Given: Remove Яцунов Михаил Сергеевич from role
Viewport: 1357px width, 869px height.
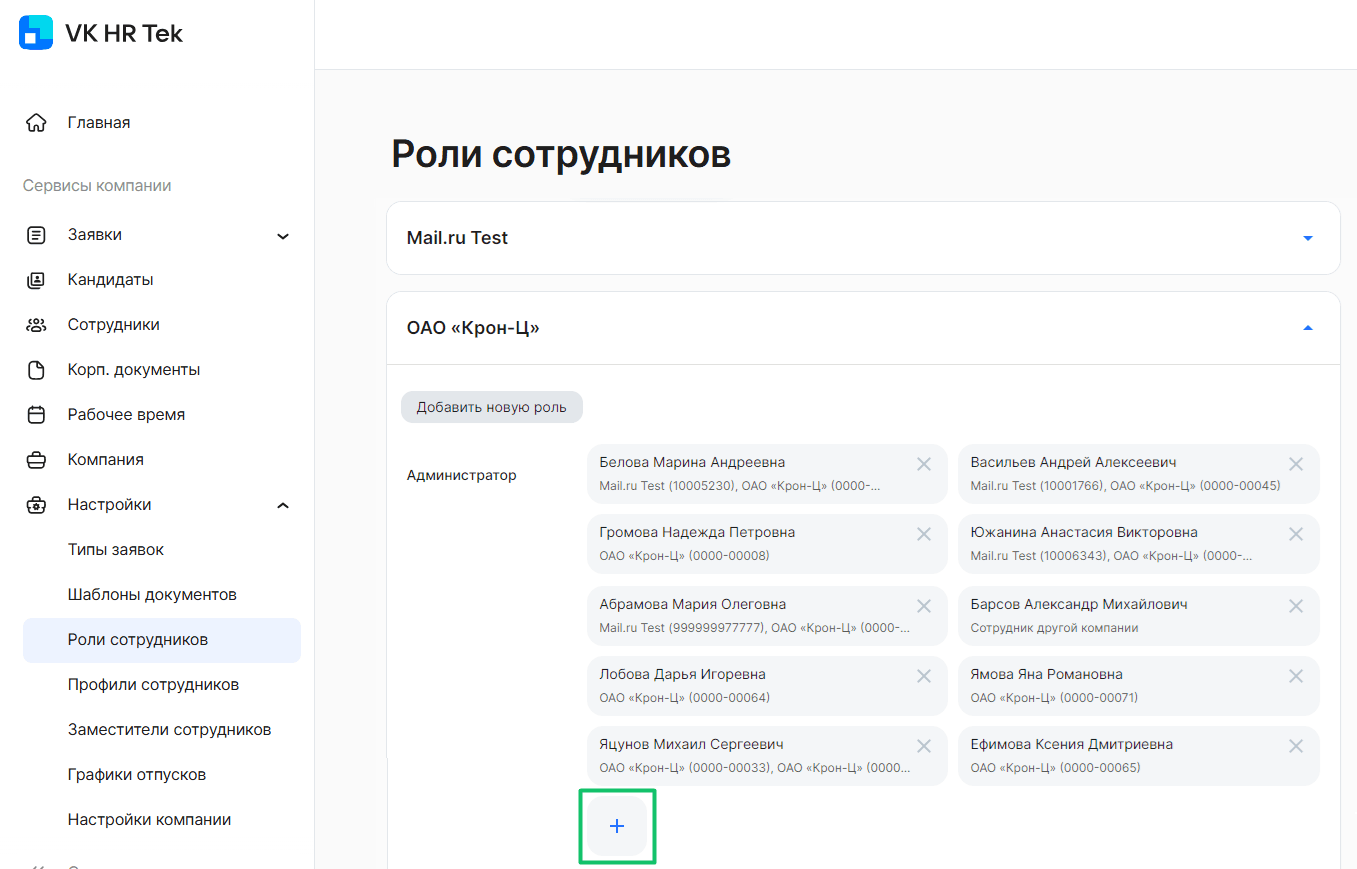Looking at the screenshot, I should click(924, 746).
